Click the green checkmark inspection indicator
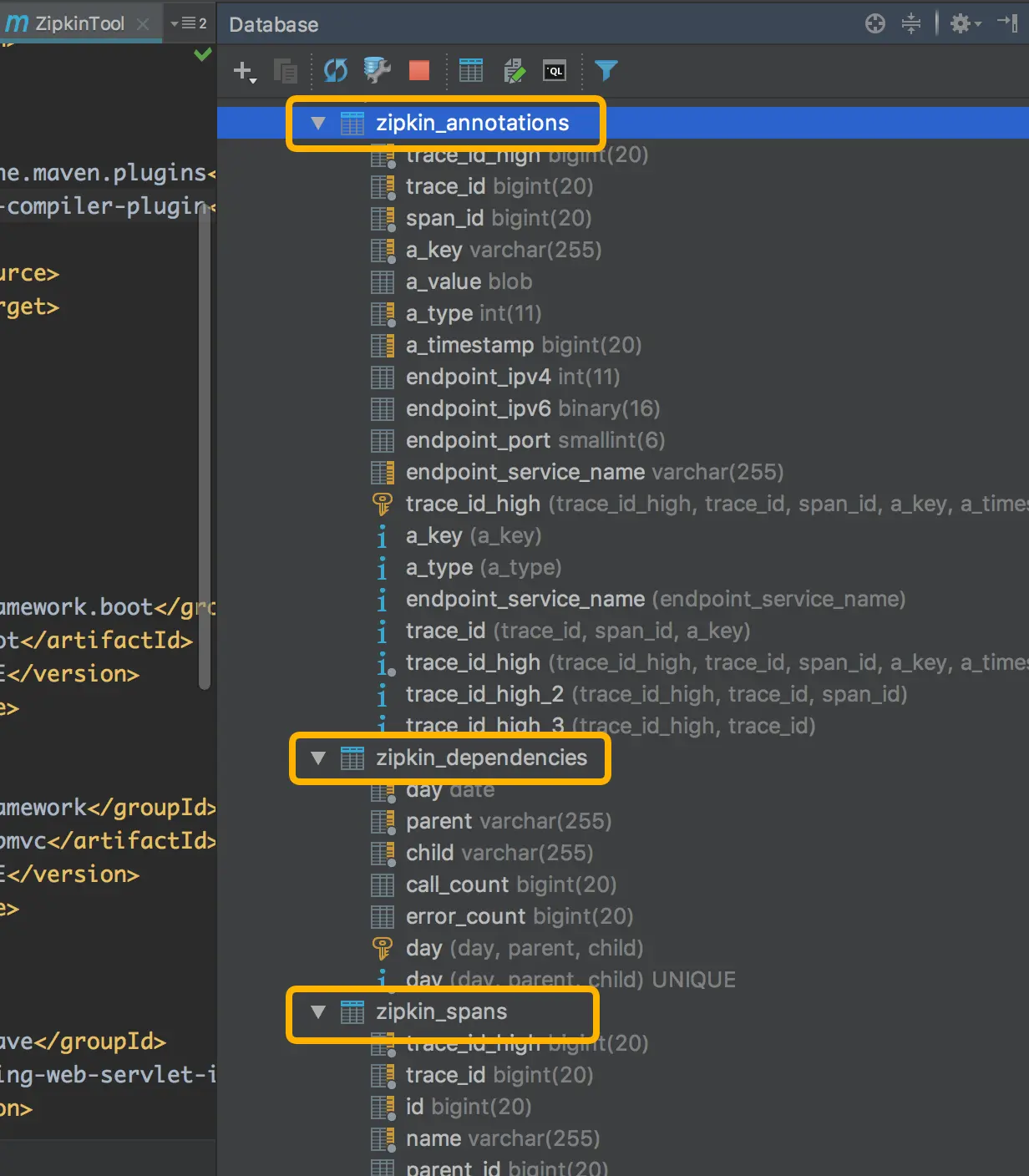 [x=202, y=55]
